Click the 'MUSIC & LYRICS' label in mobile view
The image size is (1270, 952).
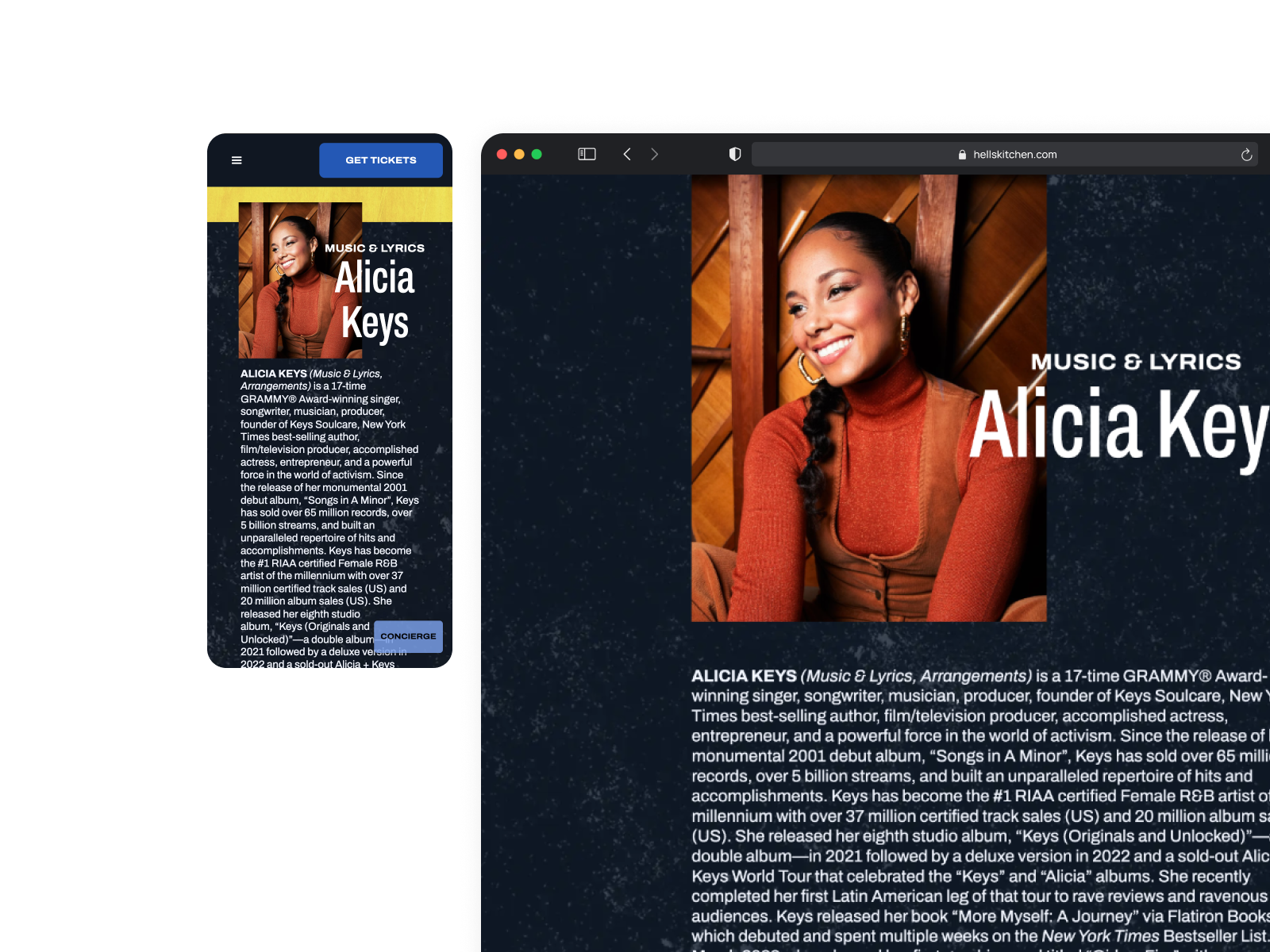(x=375, y=248)
